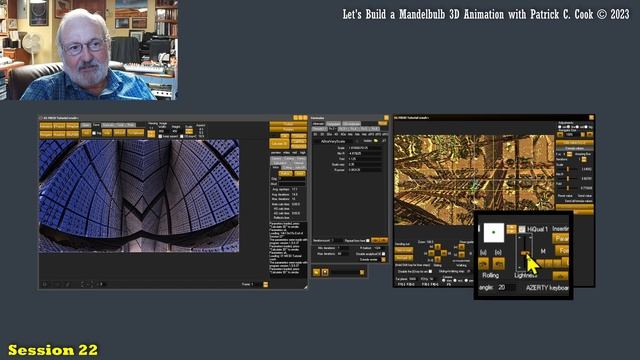Click the wide yellow button above Formula values
Viewport: 640px width, 360px height.
point(574,143)
